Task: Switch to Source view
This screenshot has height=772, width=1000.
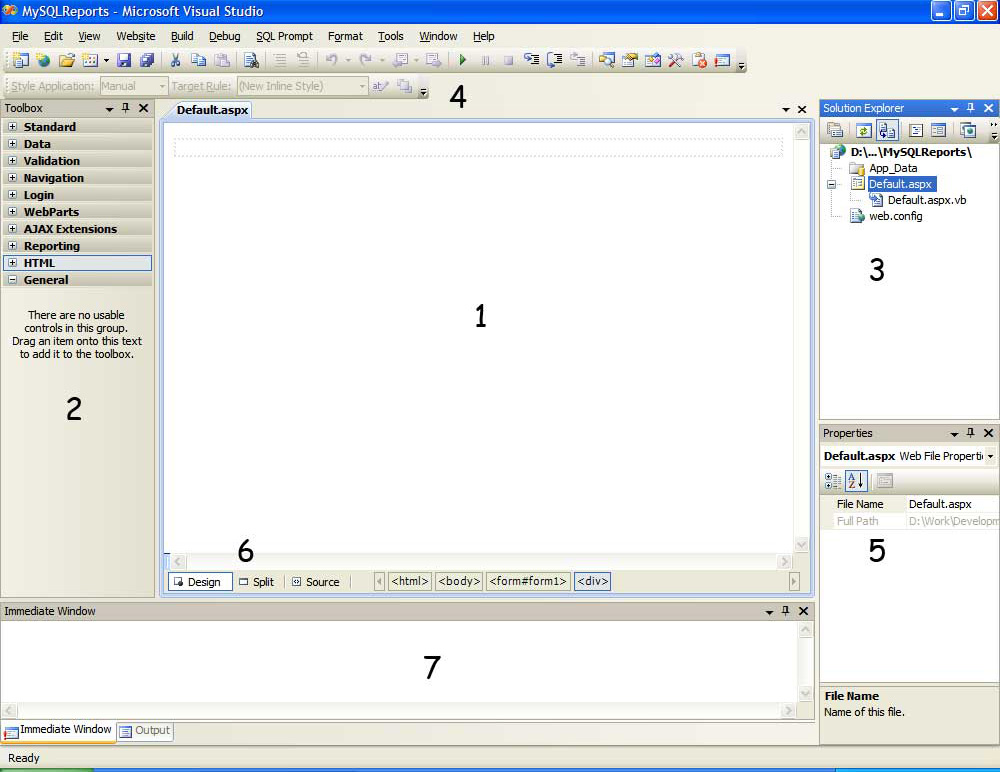Action: tap(316, 582)
